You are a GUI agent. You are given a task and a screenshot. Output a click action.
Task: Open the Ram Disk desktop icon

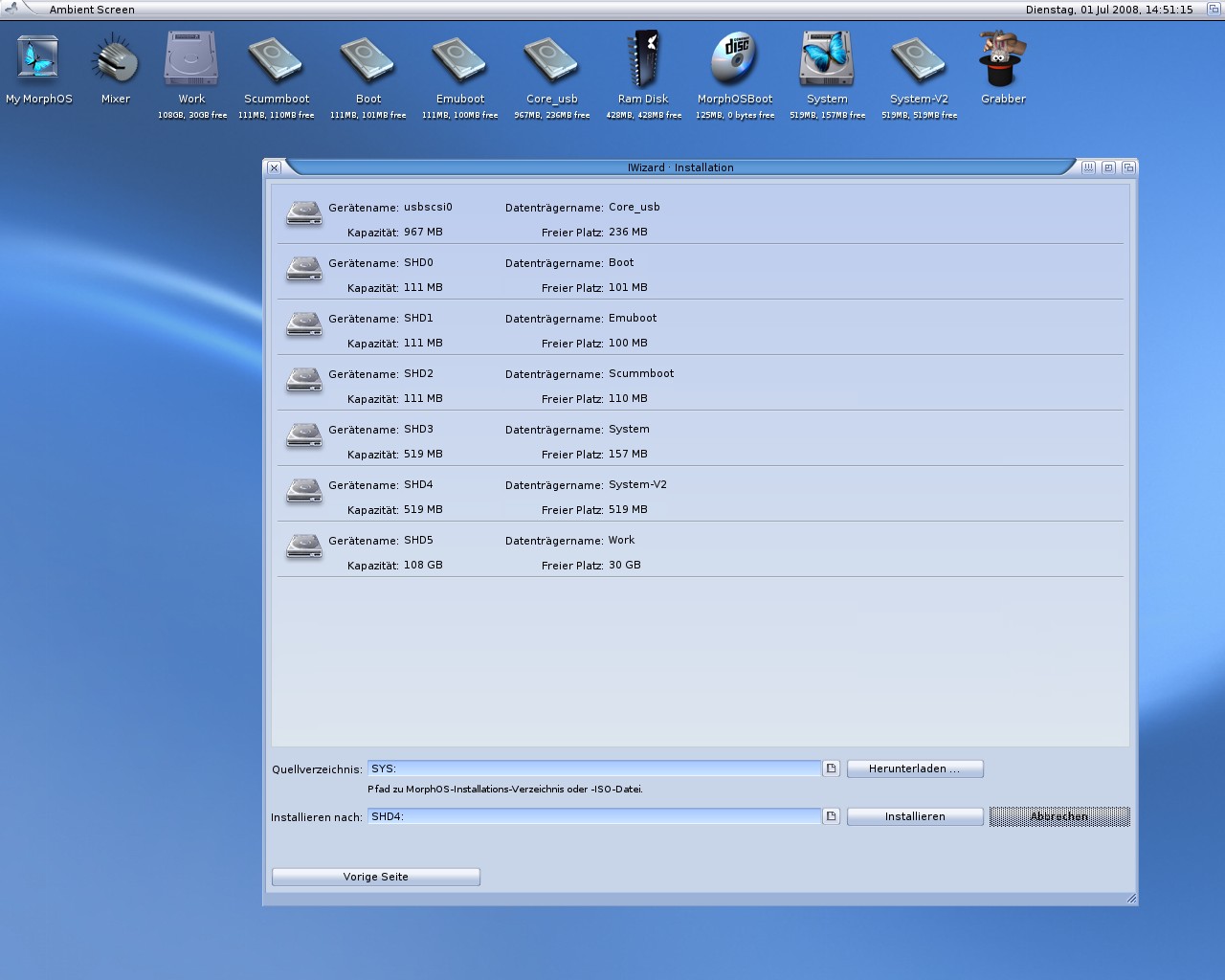click(643, 59)
